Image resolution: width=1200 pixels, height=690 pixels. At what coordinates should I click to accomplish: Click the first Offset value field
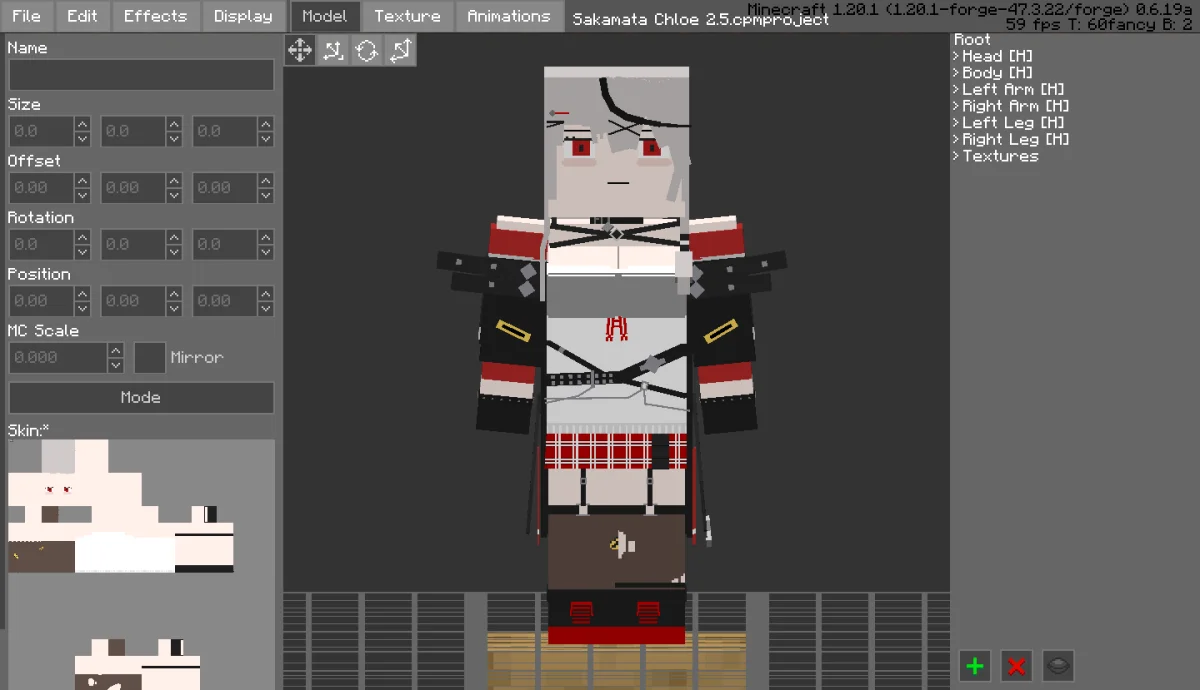pyautogui.click(x=41, y=188)
